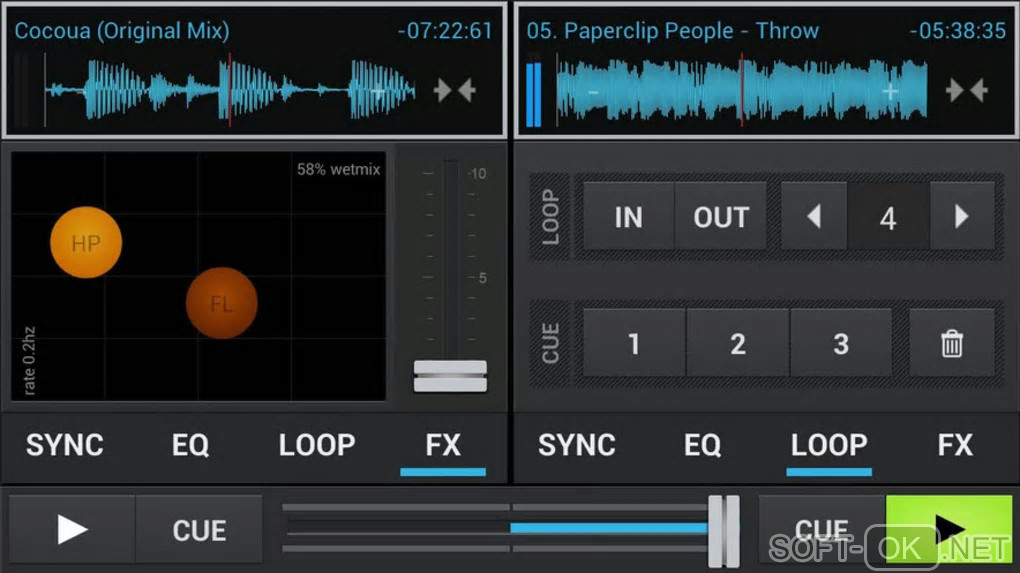Switch right deck to FX tab
Viewport: 1020px width, 573px height.
coord(955,446)
